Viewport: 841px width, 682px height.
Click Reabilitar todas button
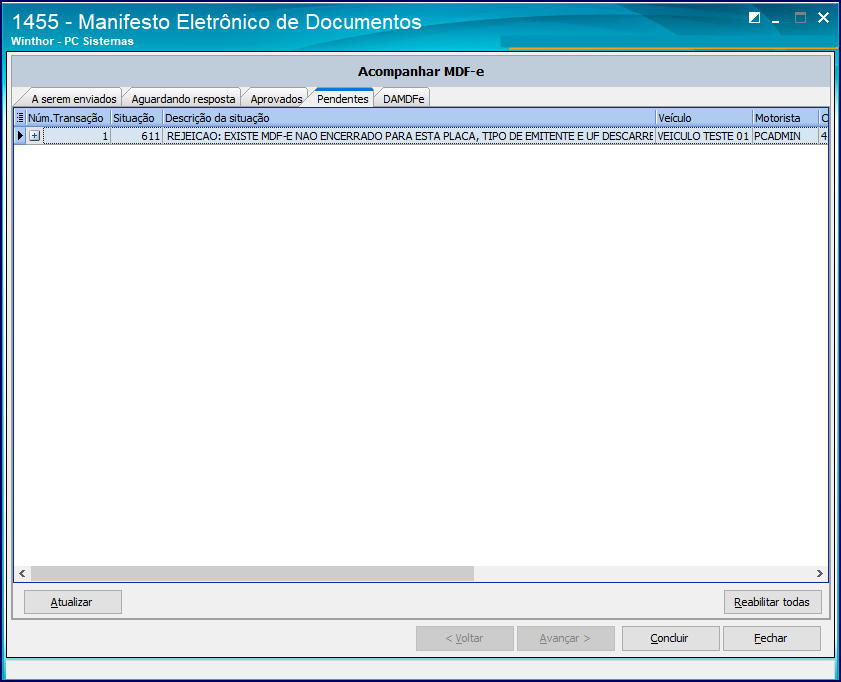coord(772,602)
